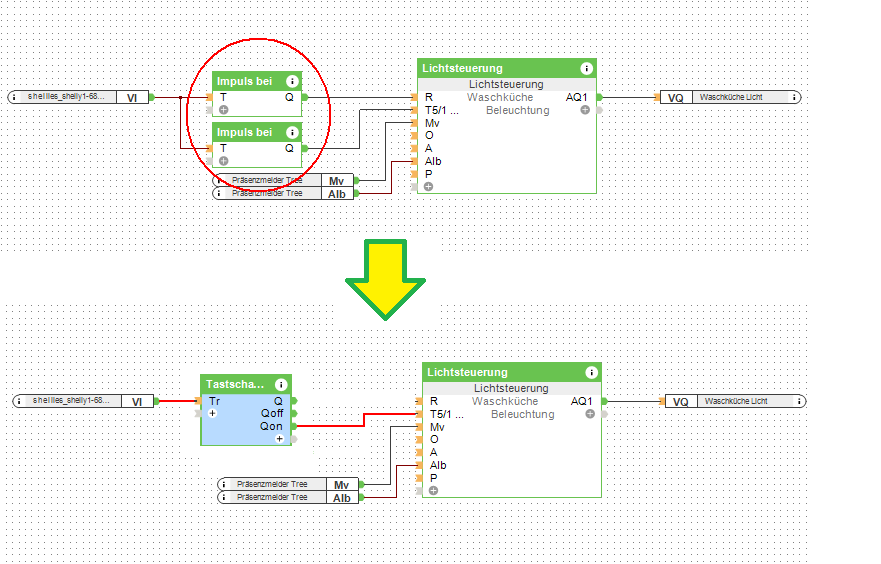The image size is (881, 564).
Task: Click R input of lower Lichtsteuerung block
Action: (x=434, y=401)
